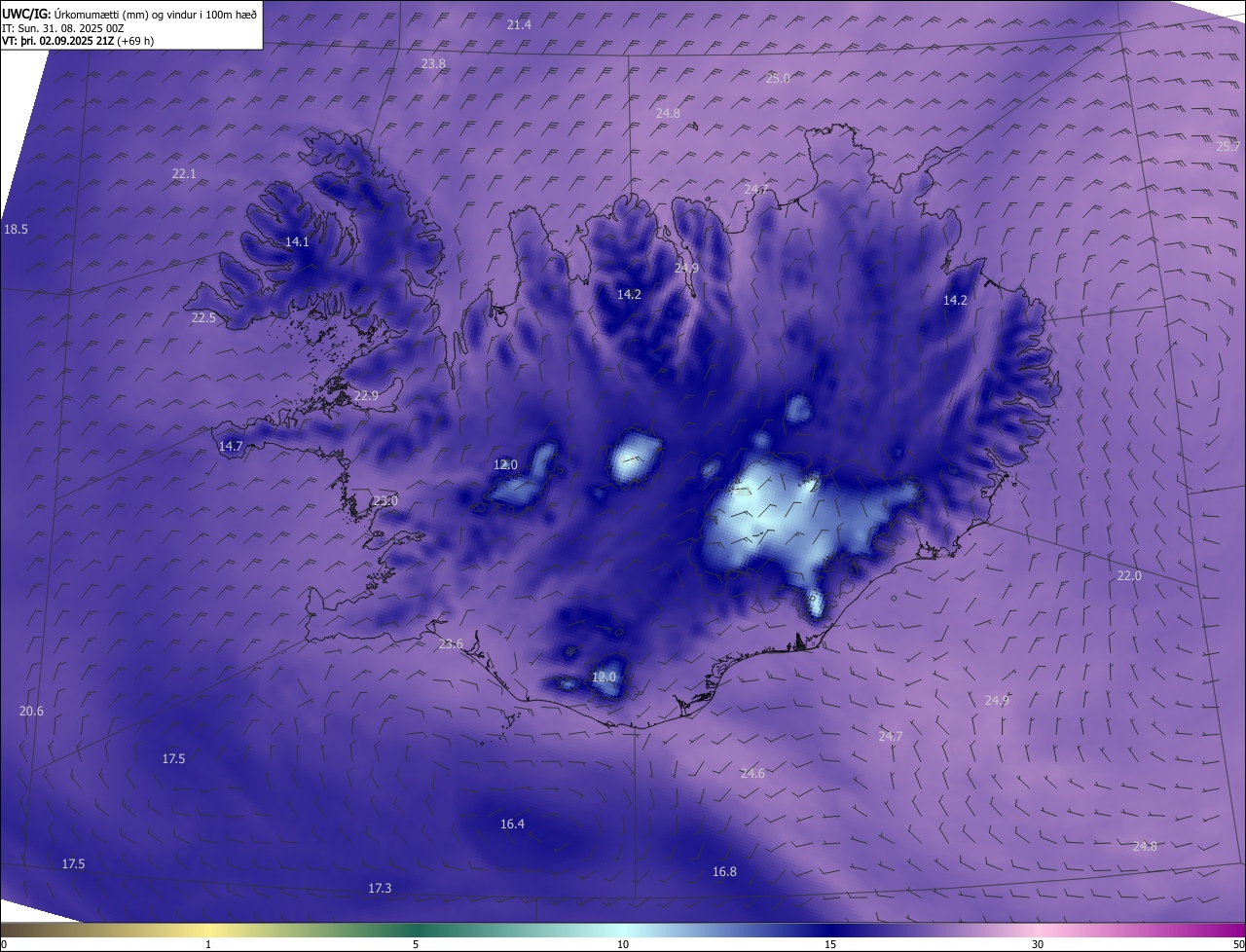Screen dimensions: 1246x952
Task: Click the 22.5 value label
Action: click(203, 317)
